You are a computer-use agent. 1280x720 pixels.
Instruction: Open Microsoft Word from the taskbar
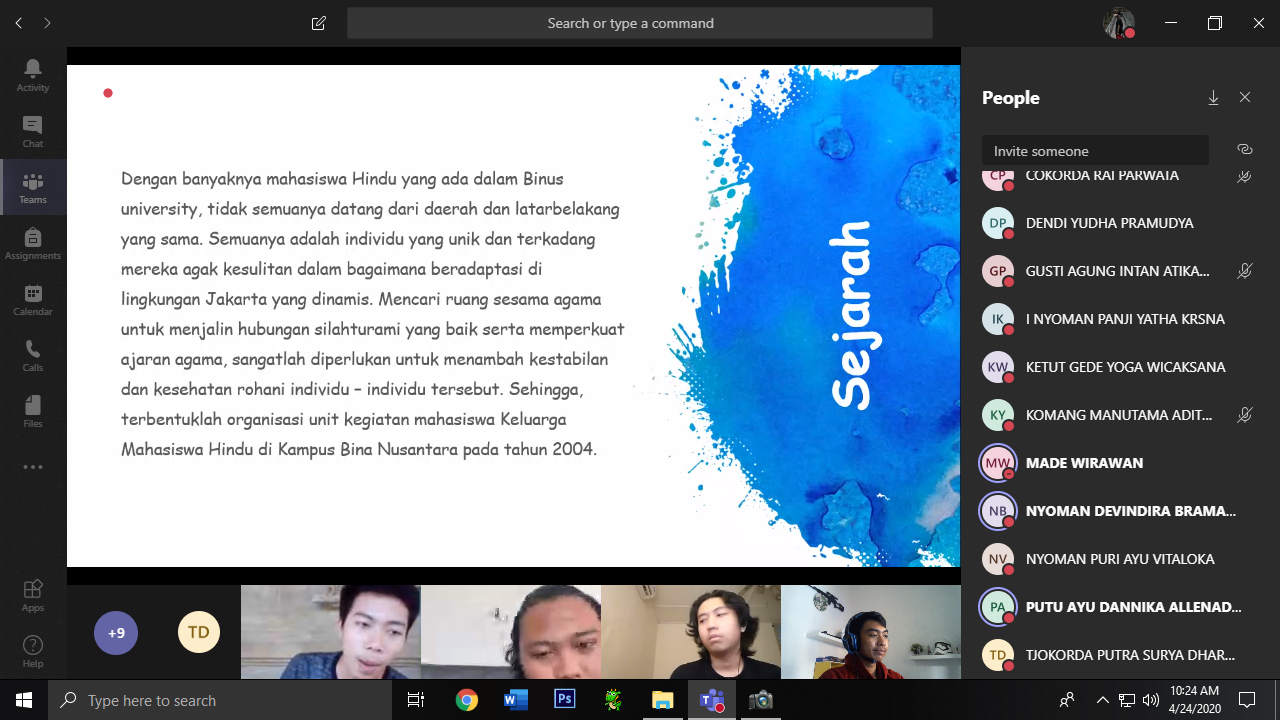[x=515, y=700]
